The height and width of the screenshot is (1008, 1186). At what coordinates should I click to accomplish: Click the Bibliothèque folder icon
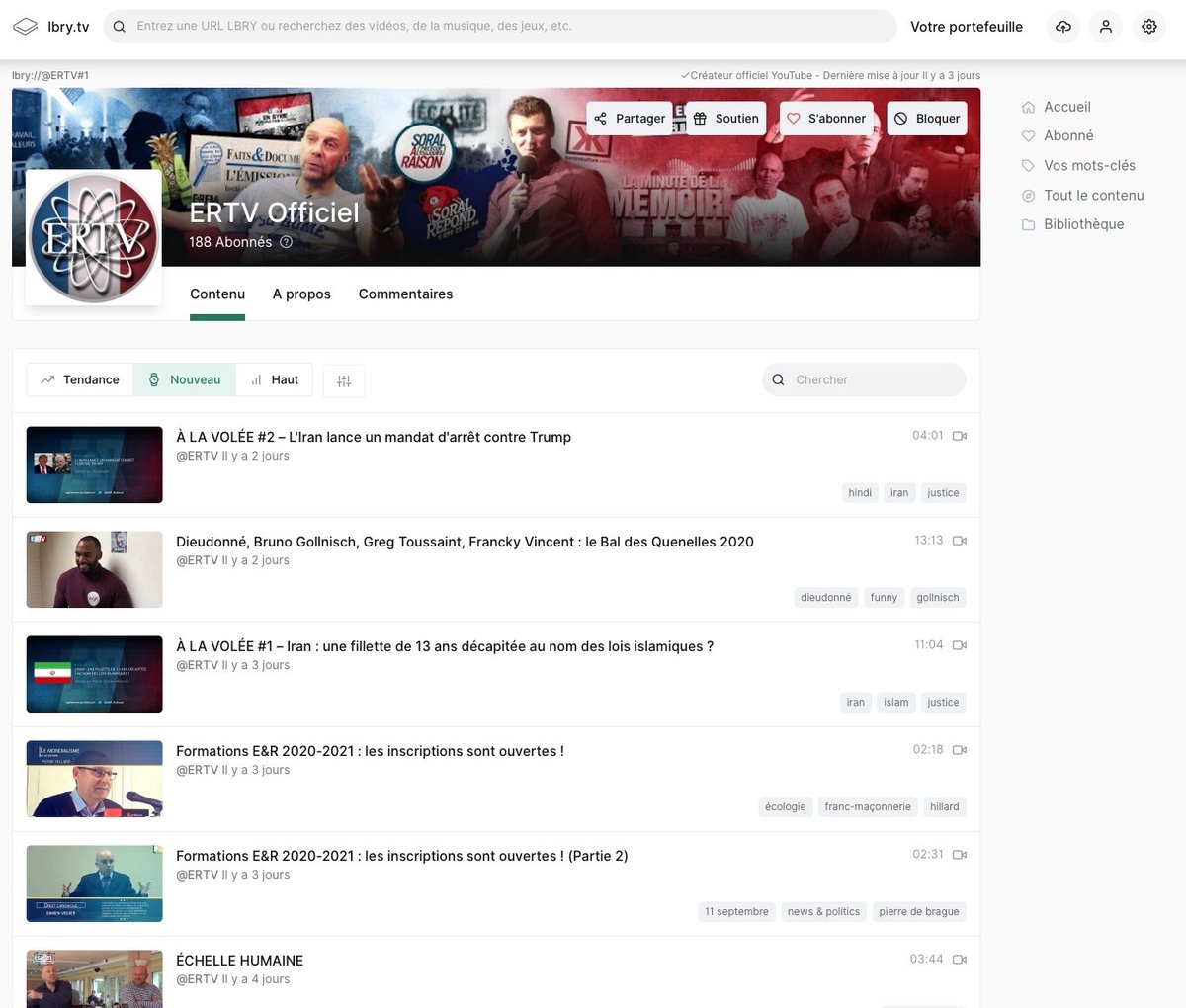coord(1029,224)
